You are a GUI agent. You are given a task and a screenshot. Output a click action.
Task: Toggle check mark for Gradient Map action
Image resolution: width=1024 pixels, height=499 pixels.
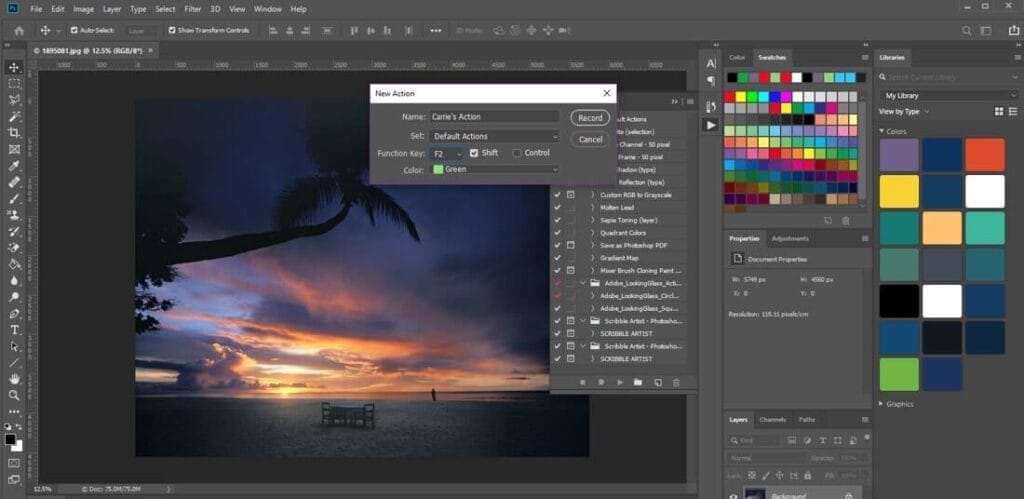point(557,258)
